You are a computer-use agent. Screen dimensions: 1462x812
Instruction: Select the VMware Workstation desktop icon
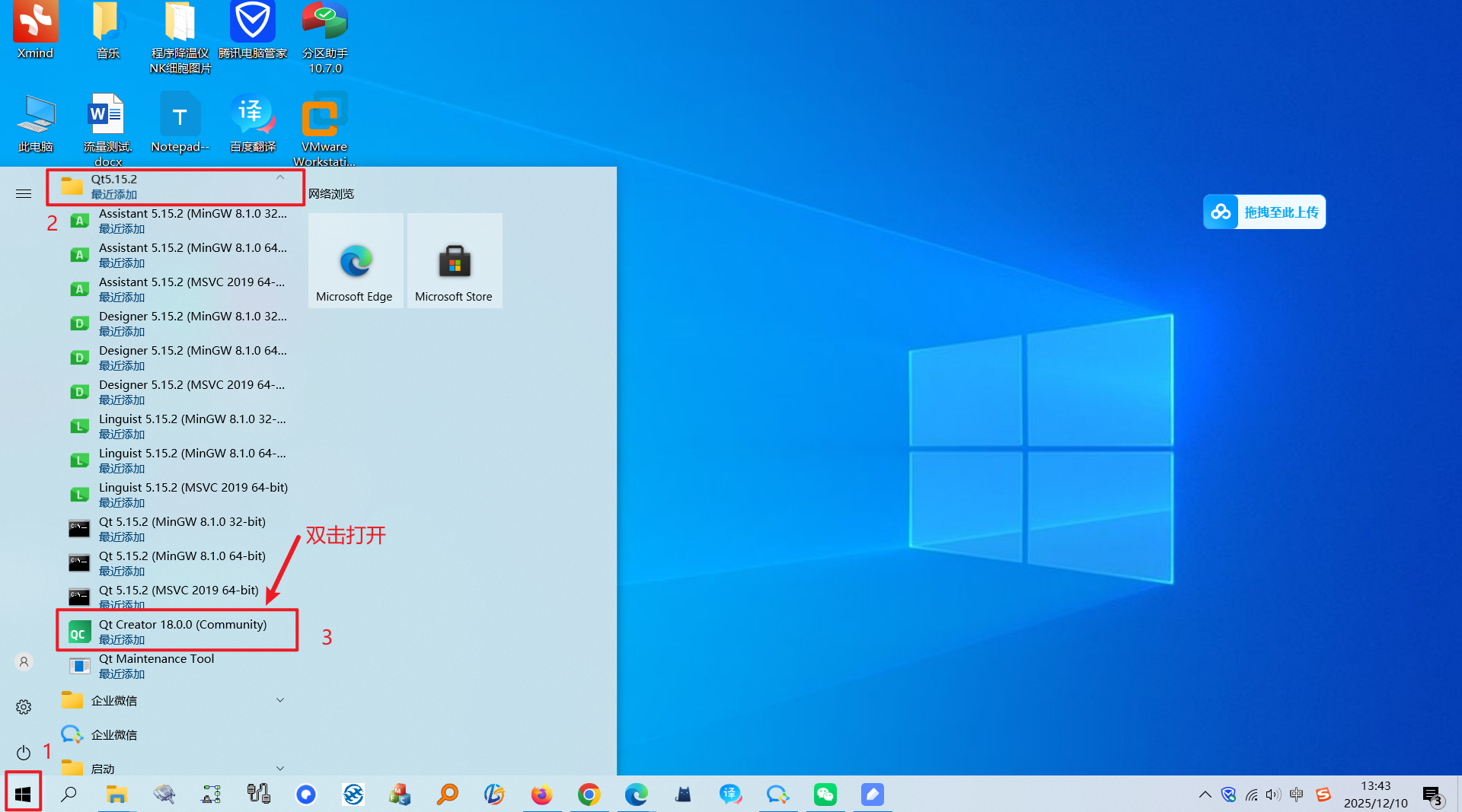(x=324, y=129)
